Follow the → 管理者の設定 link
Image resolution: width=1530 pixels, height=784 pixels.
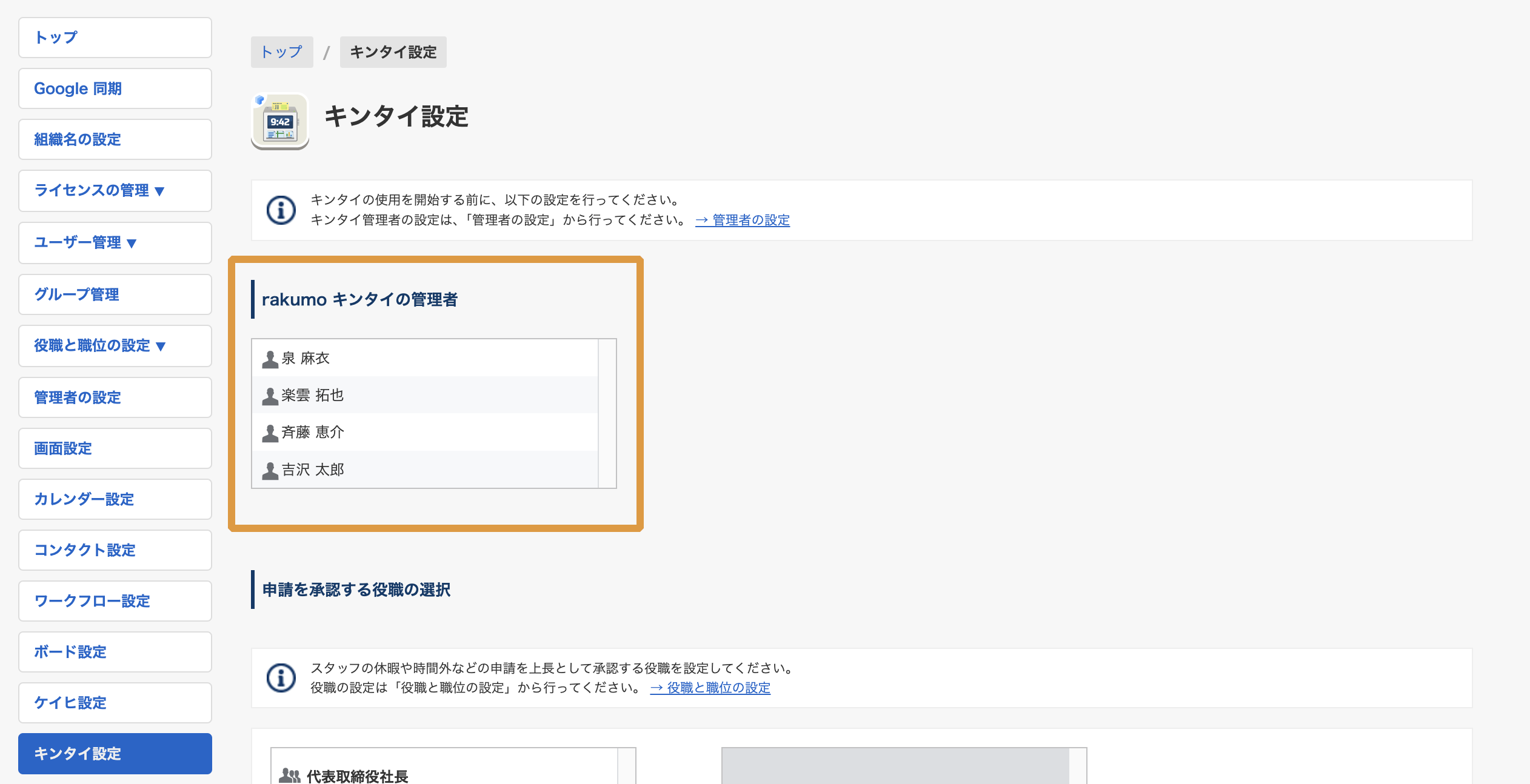pos(743,220)
